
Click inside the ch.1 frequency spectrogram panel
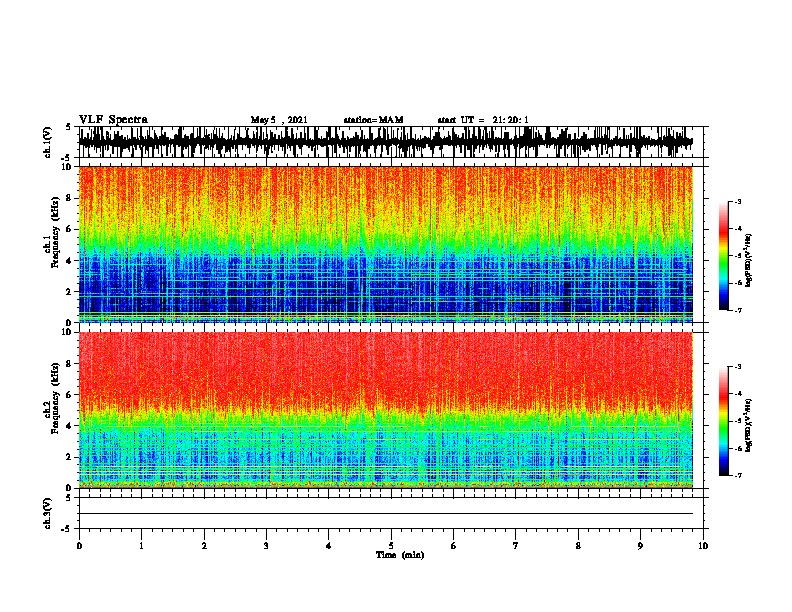pyautogui.click(x=386, y=244)
